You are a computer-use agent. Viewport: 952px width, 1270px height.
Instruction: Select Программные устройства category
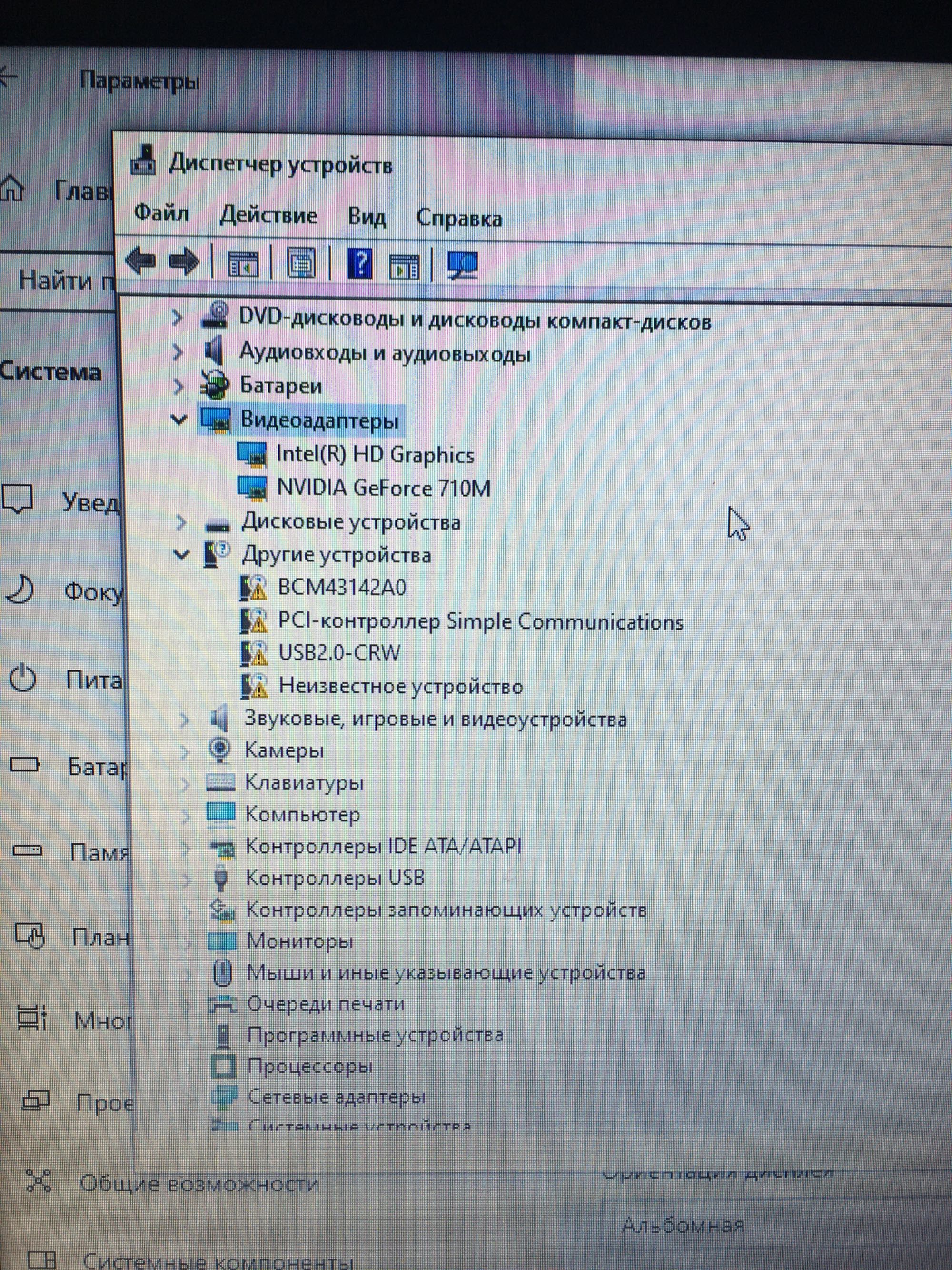click(375, 1035)
